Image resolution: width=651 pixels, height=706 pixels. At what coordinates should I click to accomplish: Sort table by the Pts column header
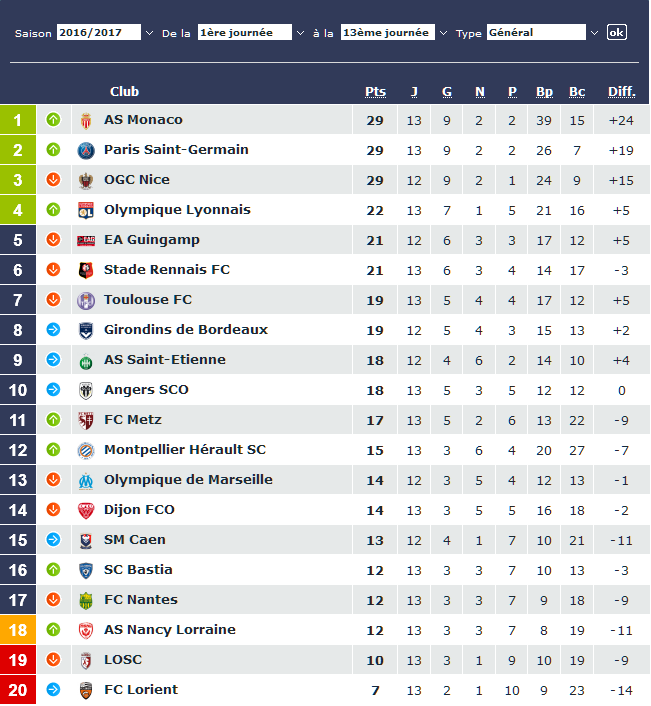coord(375,91)
